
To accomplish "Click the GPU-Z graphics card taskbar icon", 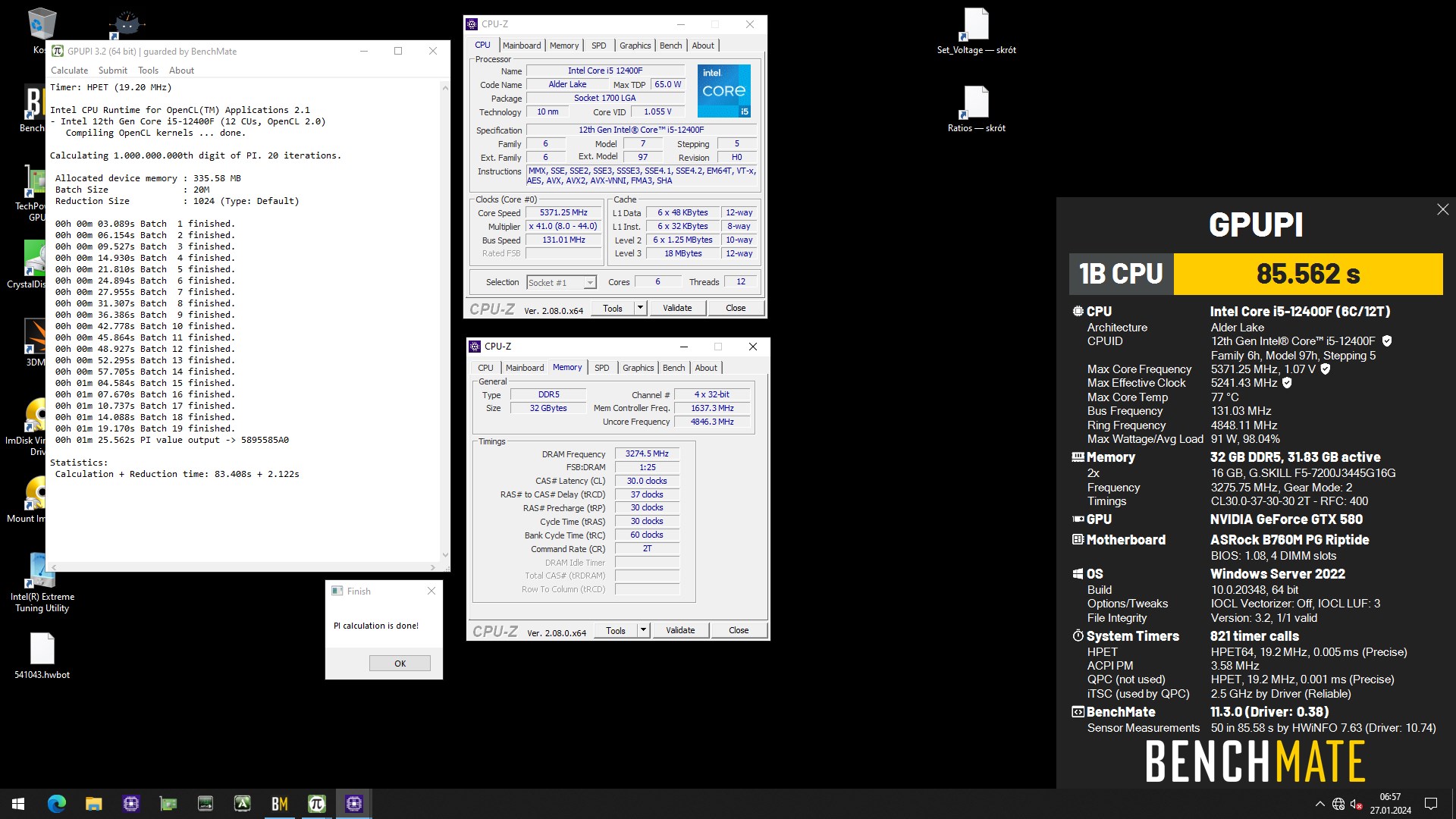I will coord(168,804).
